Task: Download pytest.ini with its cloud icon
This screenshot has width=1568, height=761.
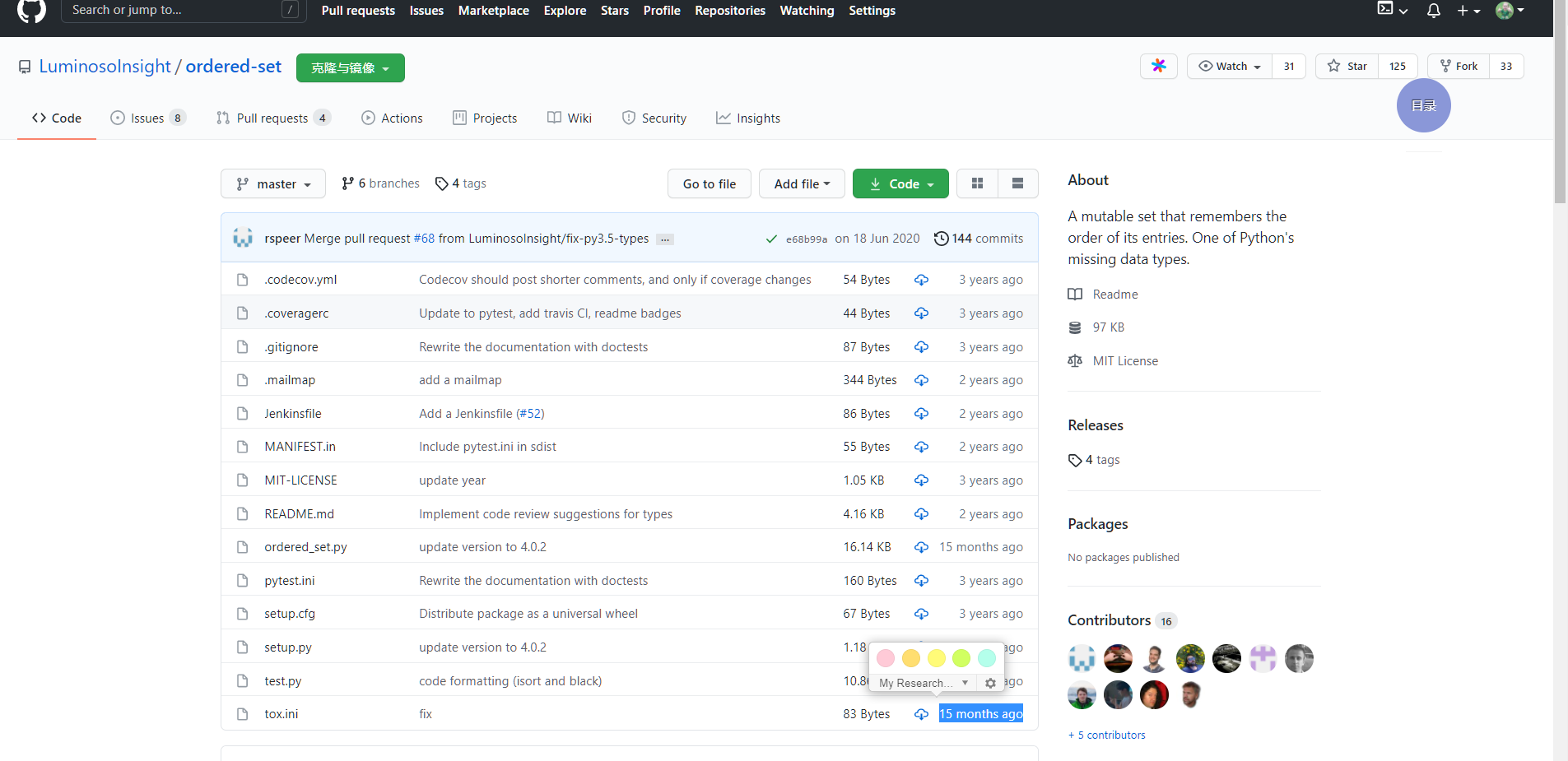Action: click(921, 581)
